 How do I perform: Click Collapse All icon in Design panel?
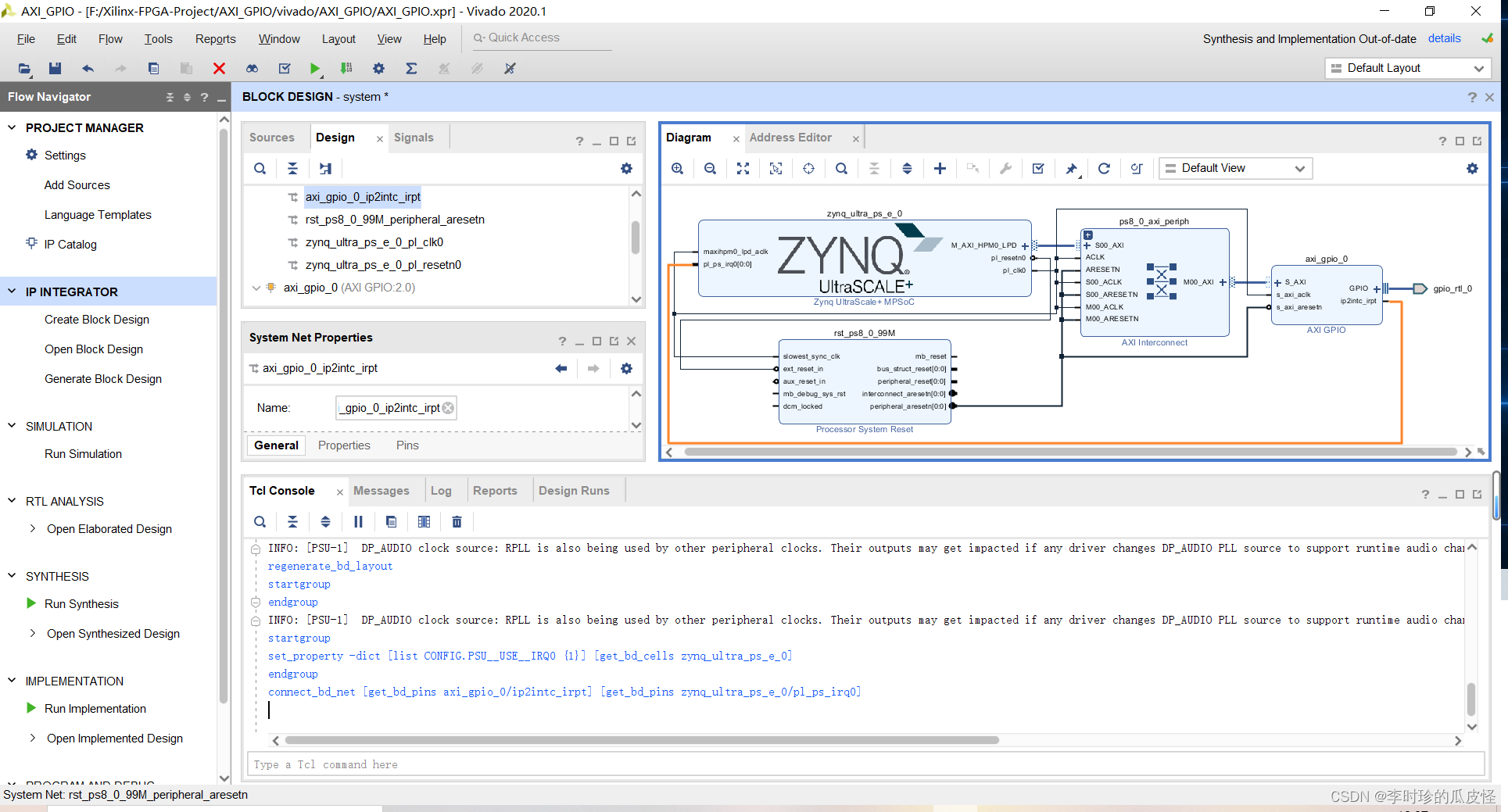coord(292,169)
